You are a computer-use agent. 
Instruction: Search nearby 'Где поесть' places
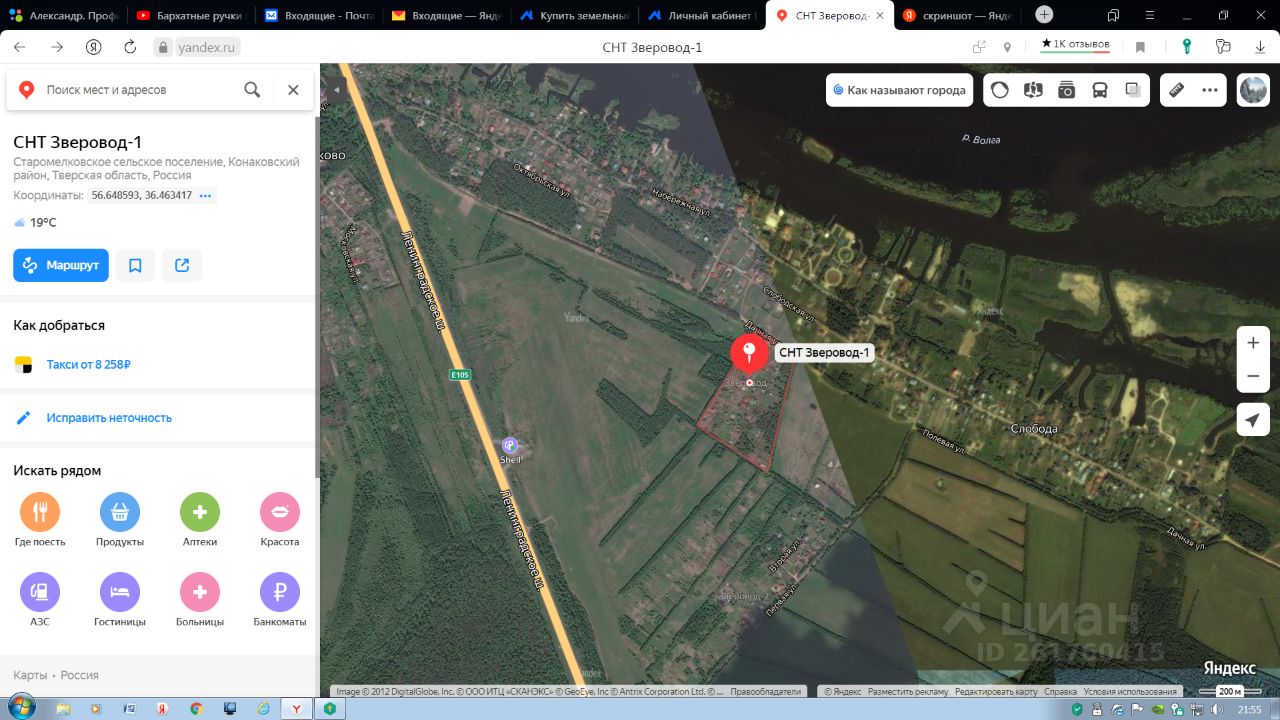(x=40, y=519)
